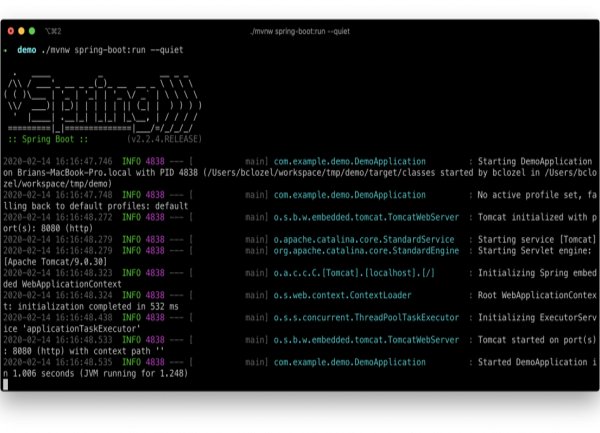Click timestamp '2020-02-14 16:16:48.324'
This screenshot has width=600, height=433.
point(58,295)
